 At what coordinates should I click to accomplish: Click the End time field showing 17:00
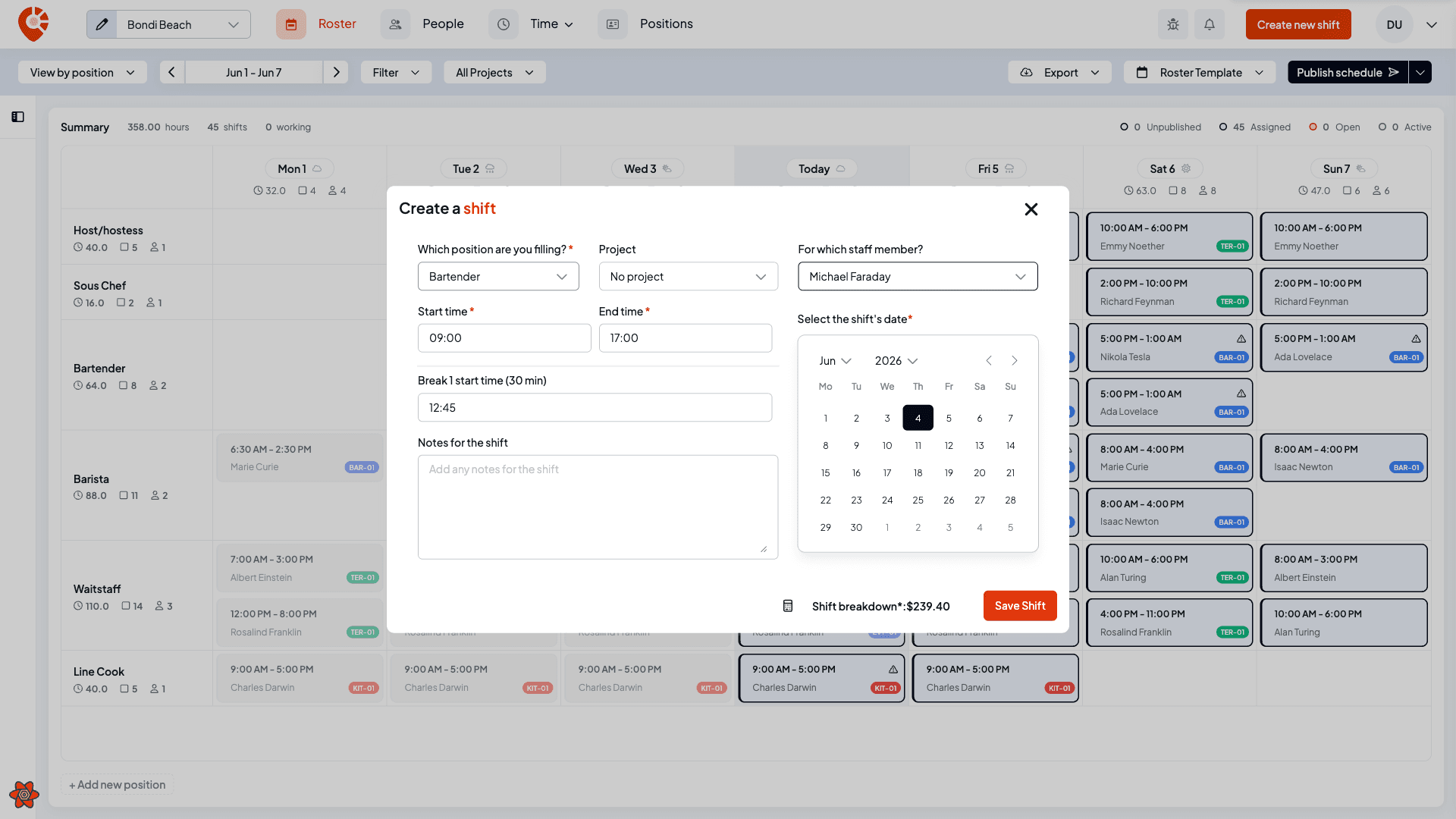pyautogui.click(x=686, y=338)
